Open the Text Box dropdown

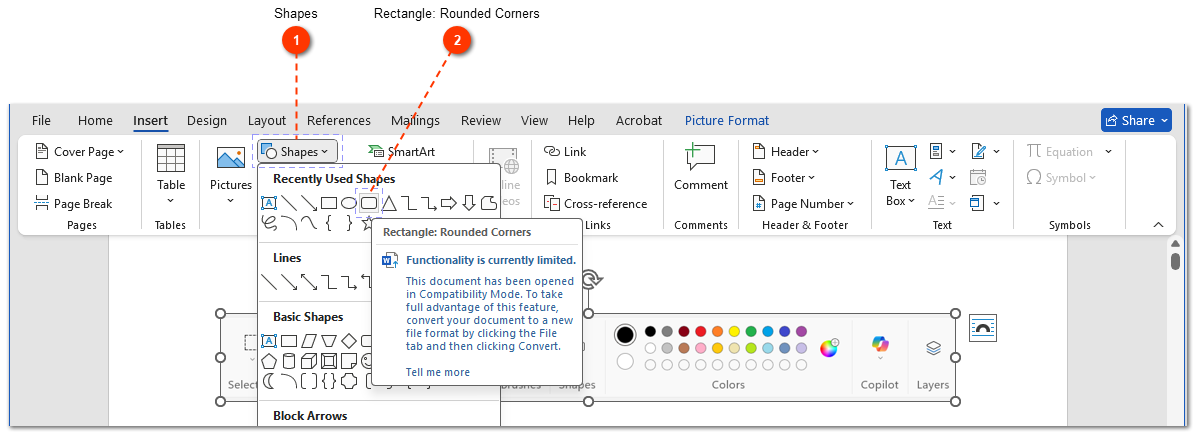[901, 175]
